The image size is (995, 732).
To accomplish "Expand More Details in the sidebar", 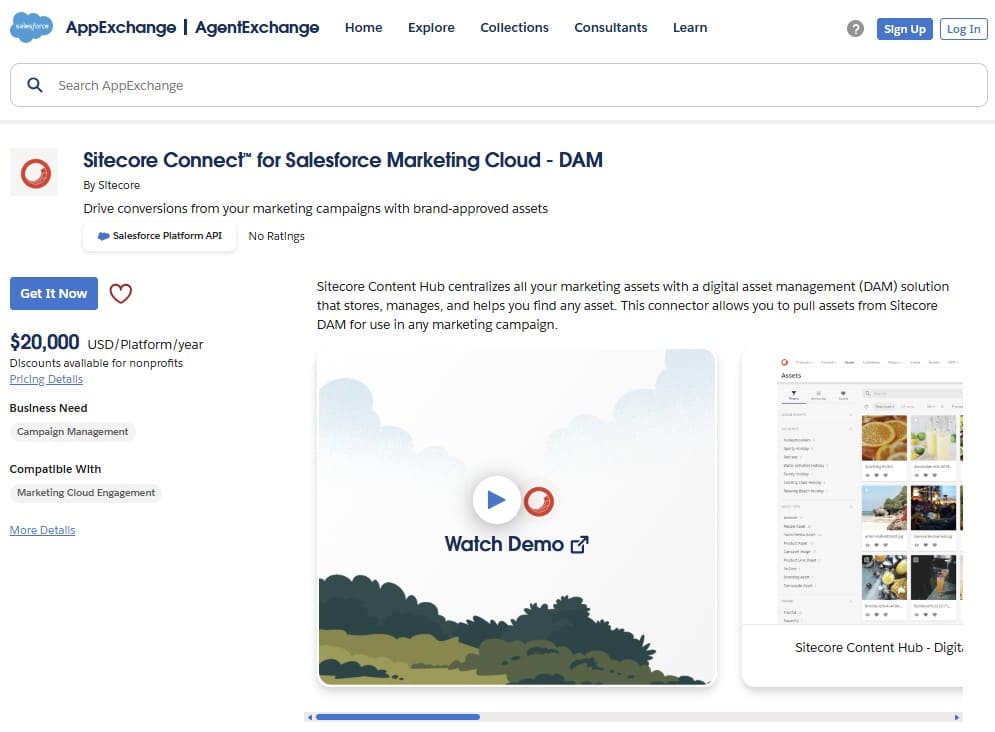I will click(42, 529).
